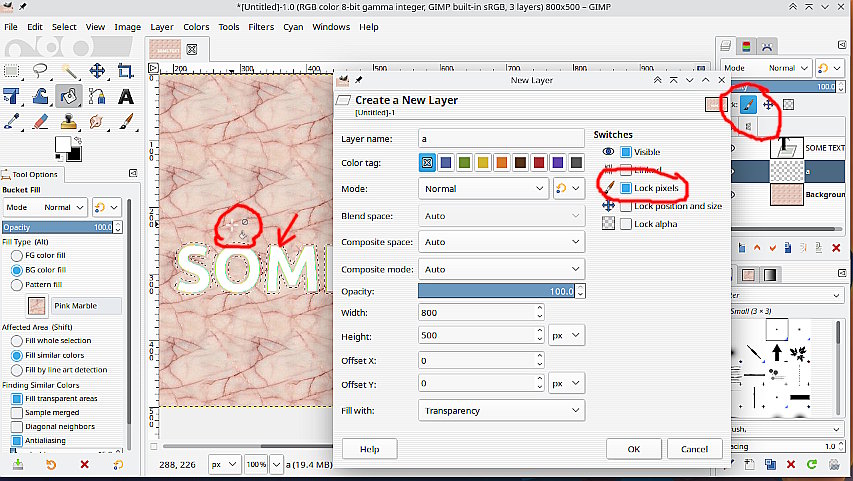This screenshot has width=853, height=481.
Task: Open the Layers panel Mode dropdown
Action: pyautogui.click(x=765, y=68)
